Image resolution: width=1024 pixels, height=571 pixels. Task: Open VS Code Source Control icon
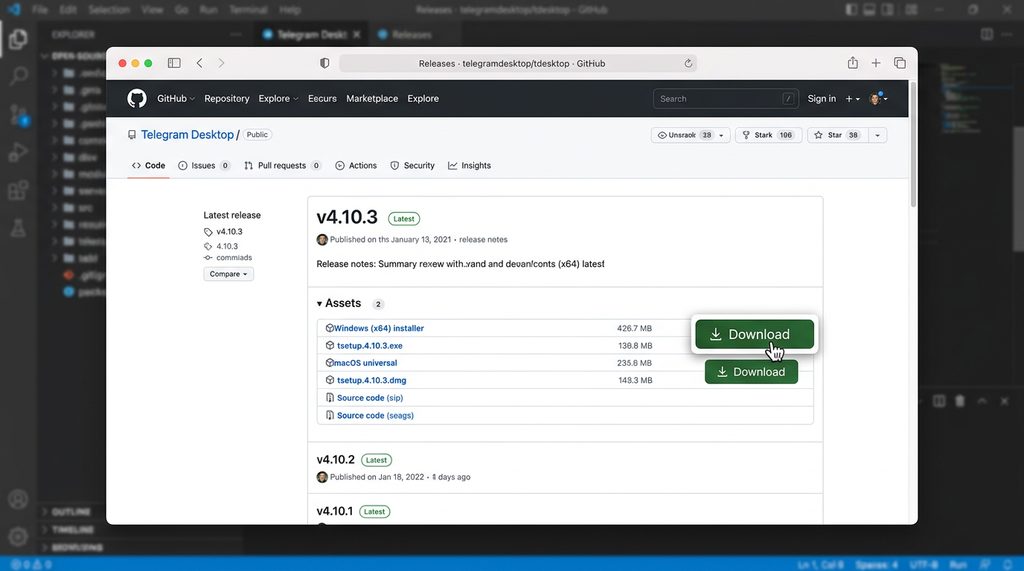(18, 115)
